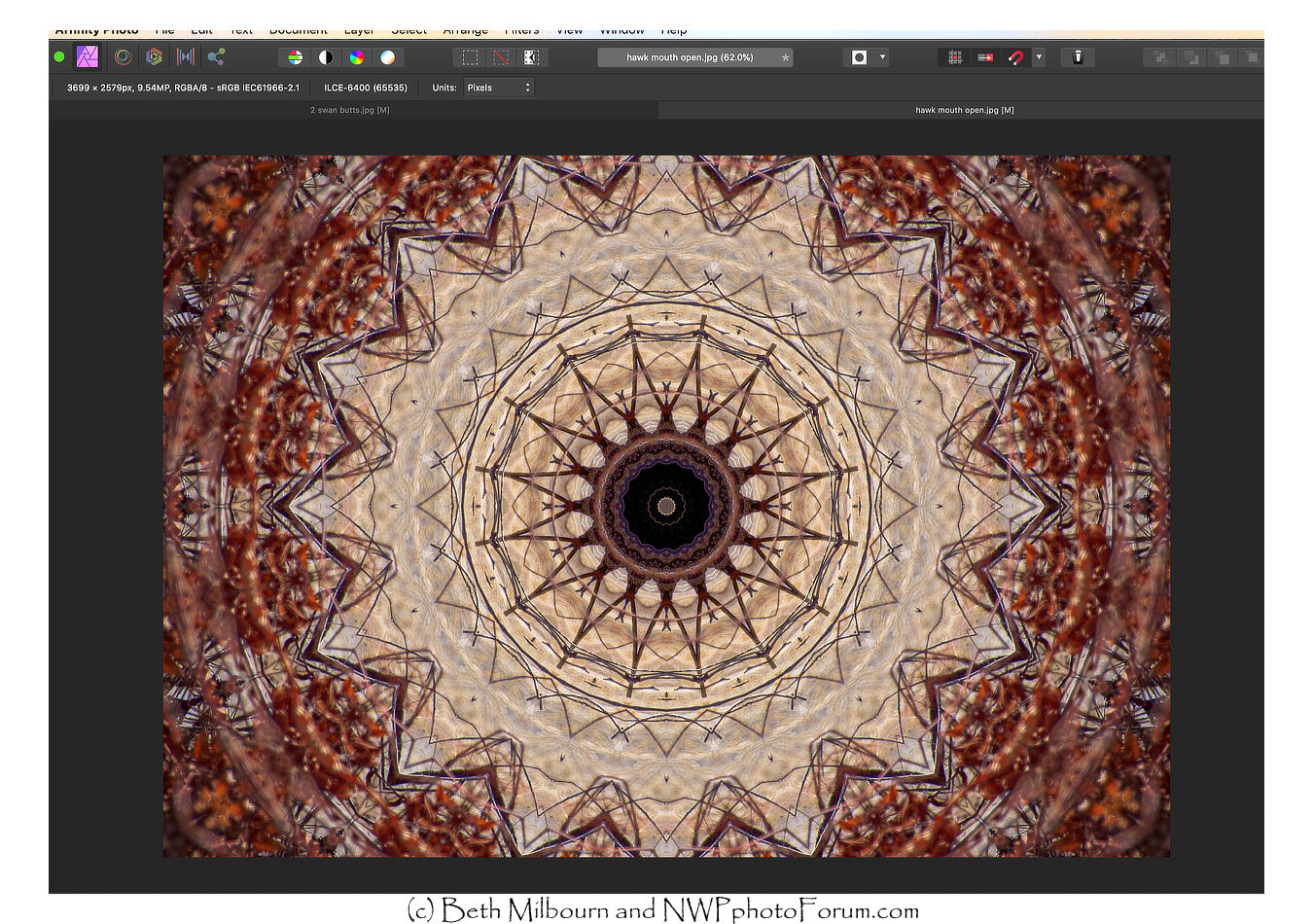Screen dimensions: 1313x924
Task: Click the hawk mouth open.jpg (62.0%) title field
Action: 694,57
